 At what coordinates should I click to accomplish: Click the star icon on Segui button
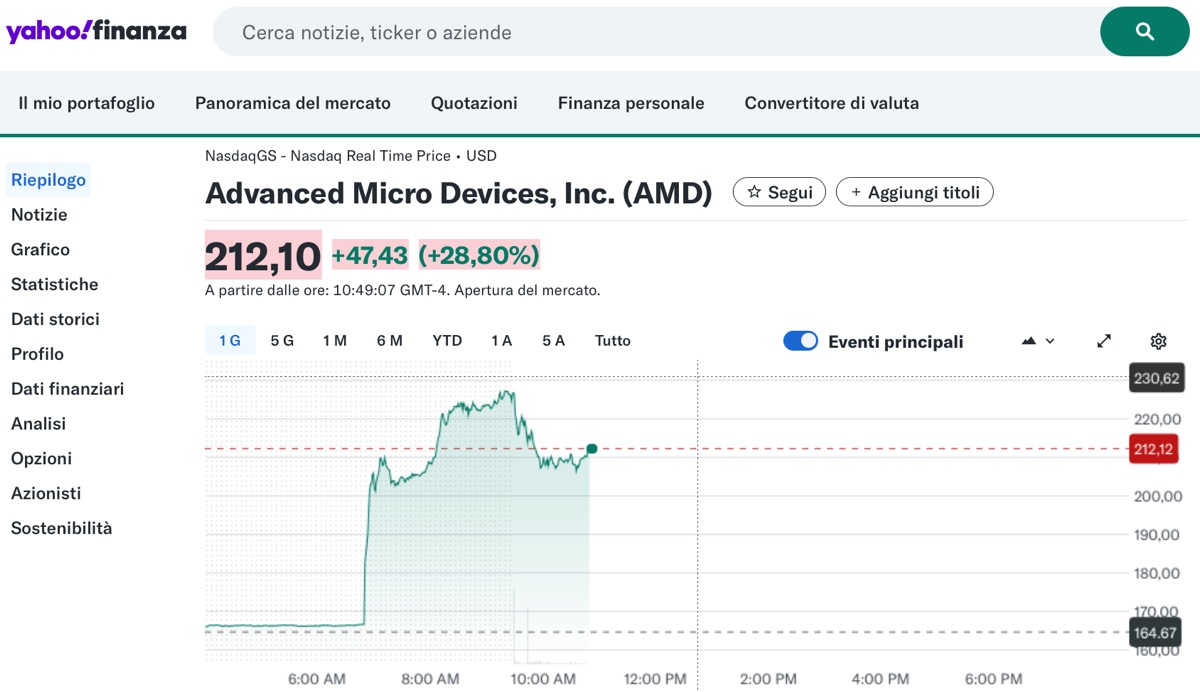[x=758, y=192]
